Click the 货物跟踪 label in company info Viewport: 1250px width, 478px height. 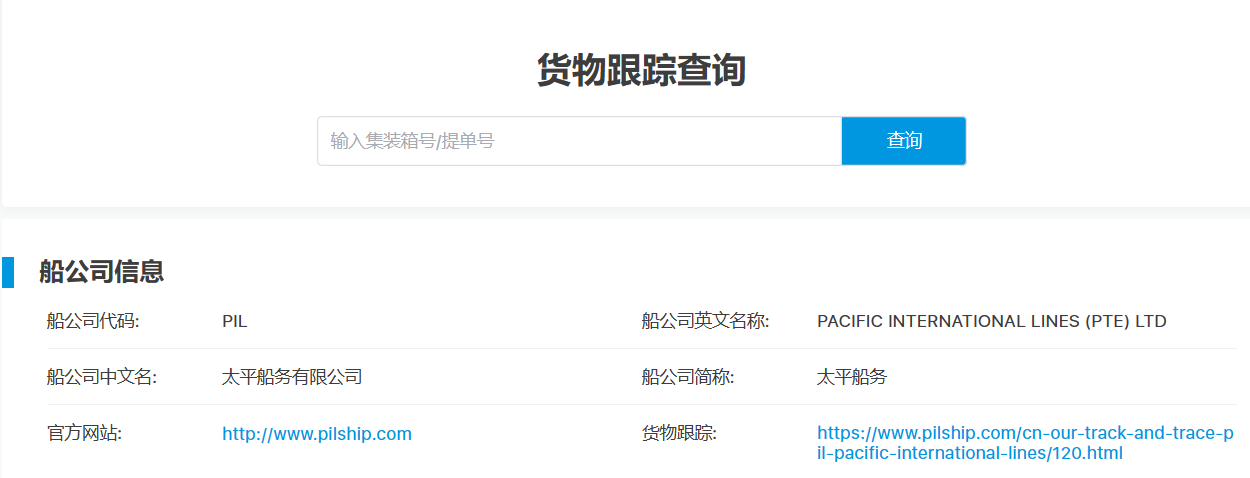pyautogui.click(x=679, y=434)
